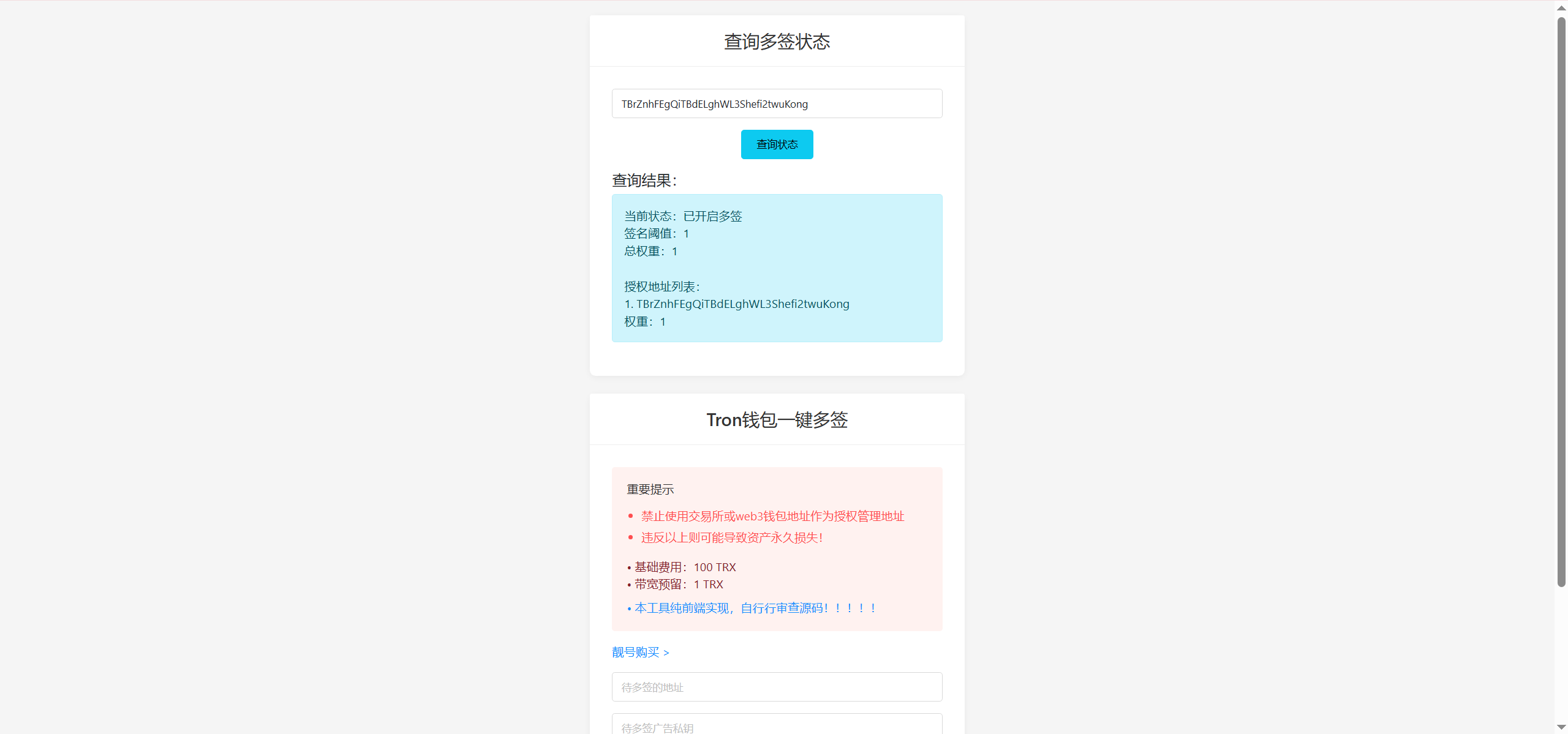Click the private key input field at bottom

tap(777, 724)
